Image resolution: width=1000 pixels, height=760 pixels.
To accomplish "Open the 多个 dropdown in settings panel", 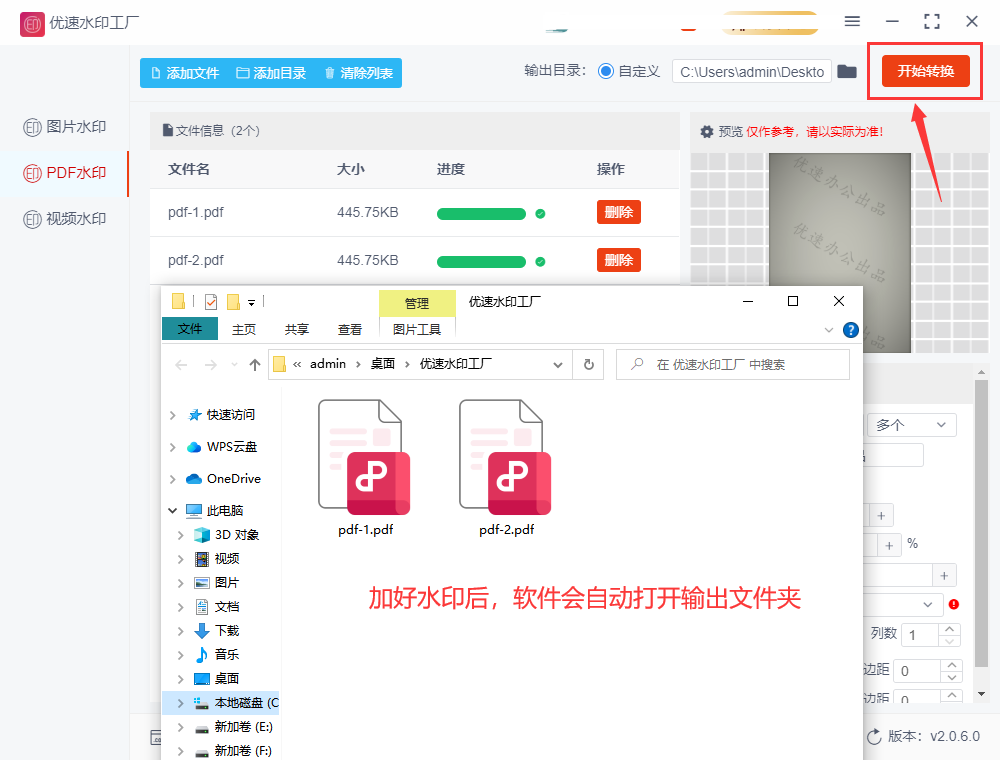I will click(x=911, y=425).
